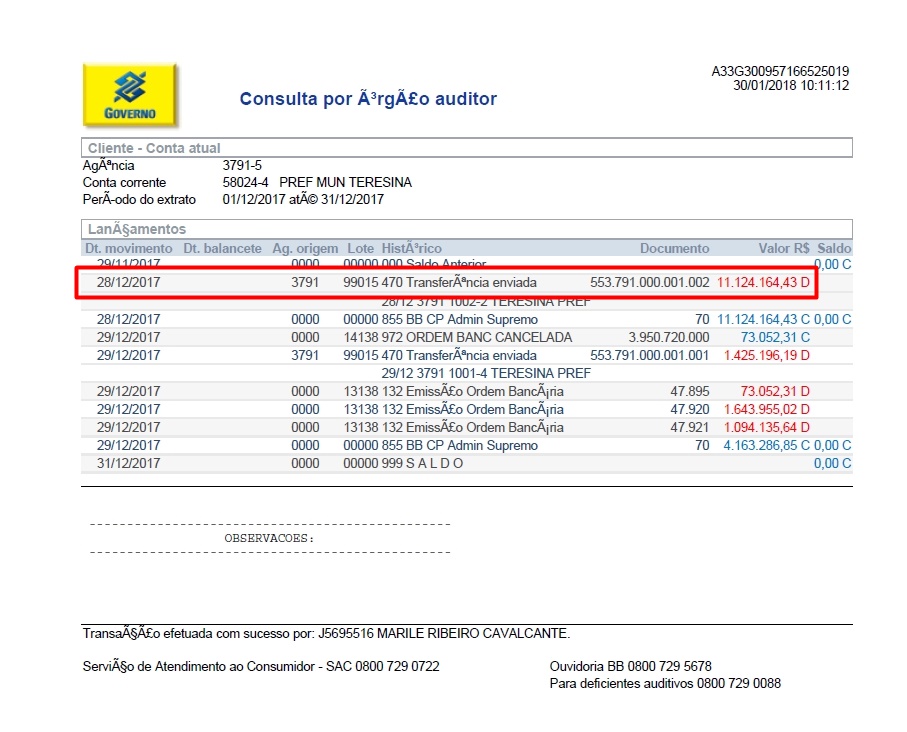
Task: Select document number 553.791.000.001.001
Action: 649,355
